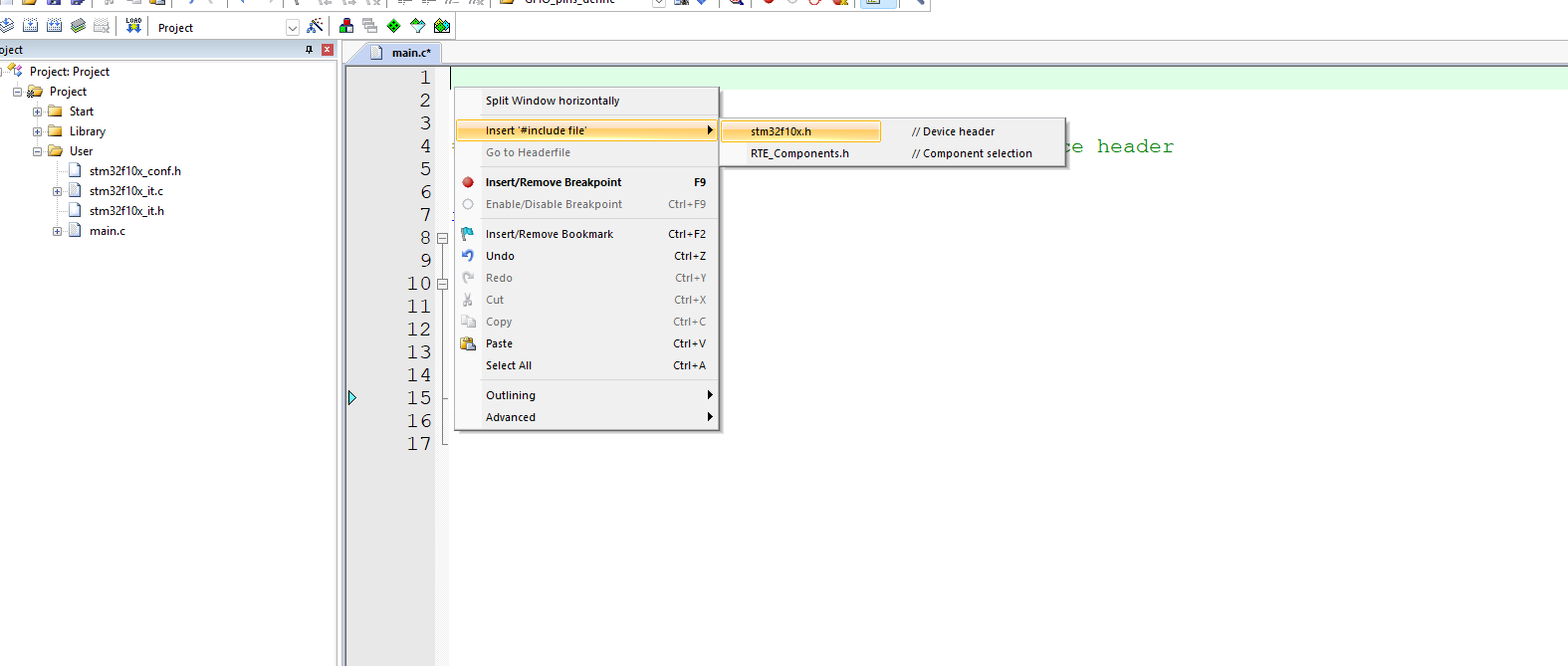Click line number 12 in editor gutter
The image size is (1568, 666).
[x=419, y=330]
